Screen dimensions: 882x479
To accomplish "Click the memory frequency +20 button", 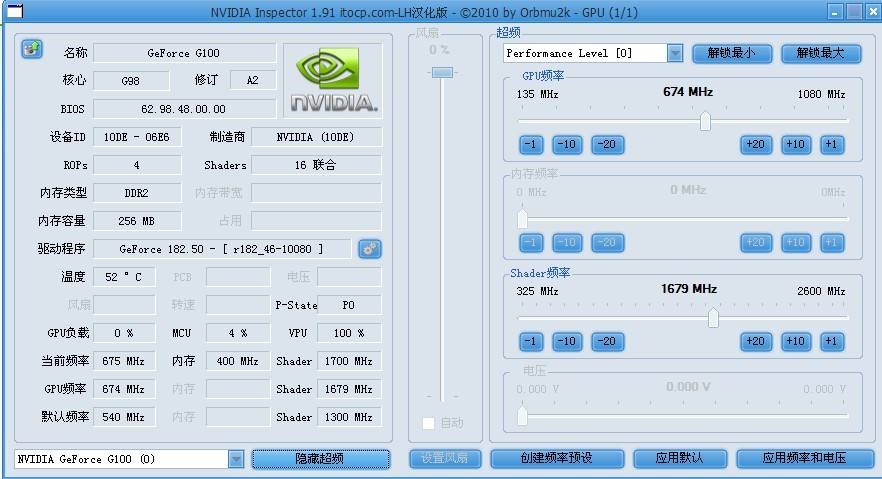I will pos(755,242).
